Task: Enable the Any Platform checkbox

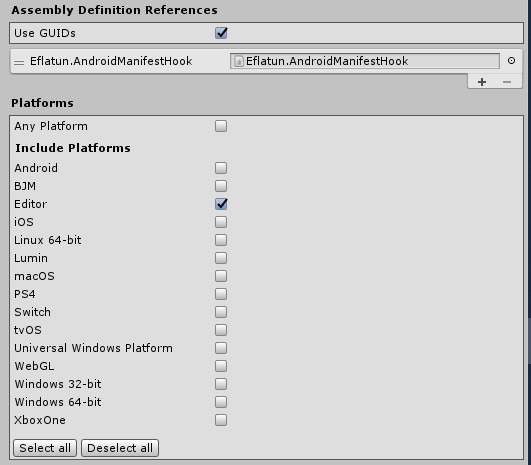Action: [221, 126]
